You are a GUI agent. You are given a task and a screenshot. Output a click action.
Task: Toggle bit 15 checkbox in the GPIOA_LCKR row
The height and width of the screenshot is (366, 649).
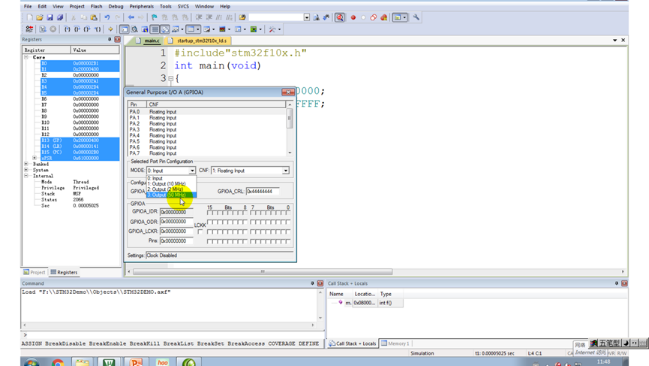point(210,232)
